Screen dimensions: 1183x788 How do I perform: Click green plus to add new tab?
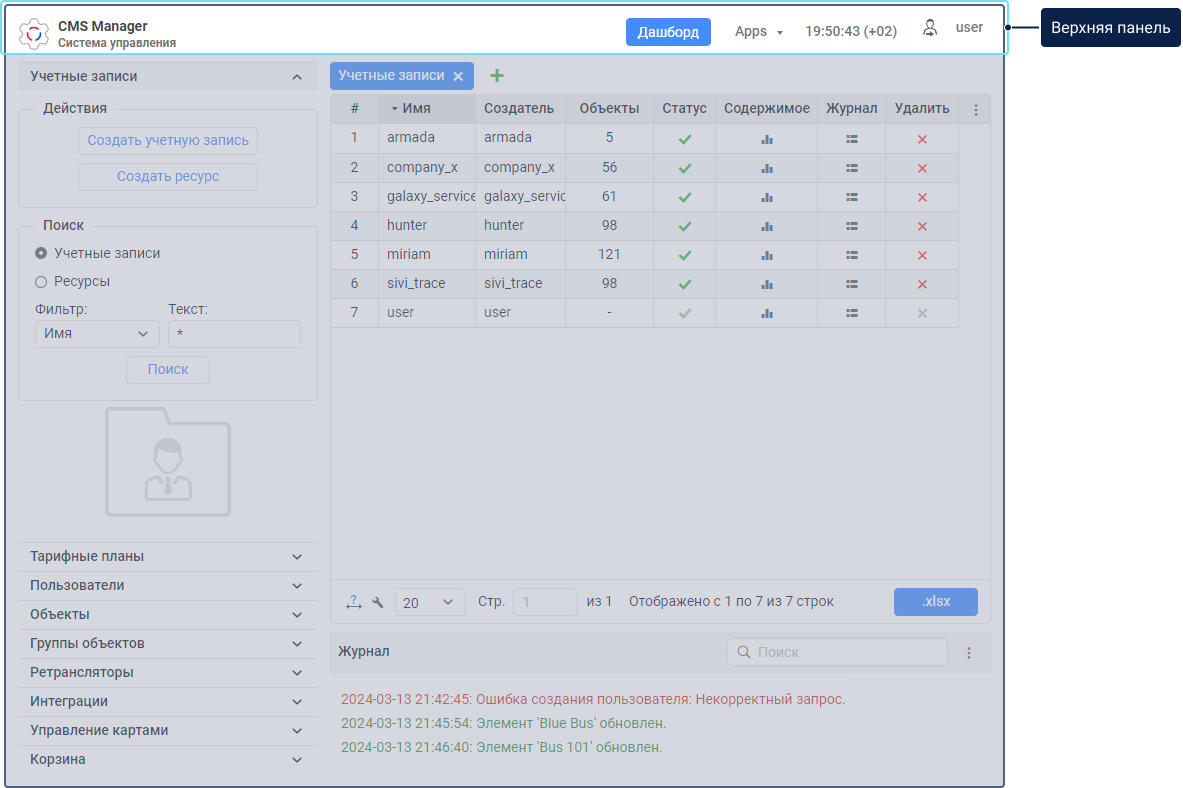pyautogui.click(x=497, y=76)
